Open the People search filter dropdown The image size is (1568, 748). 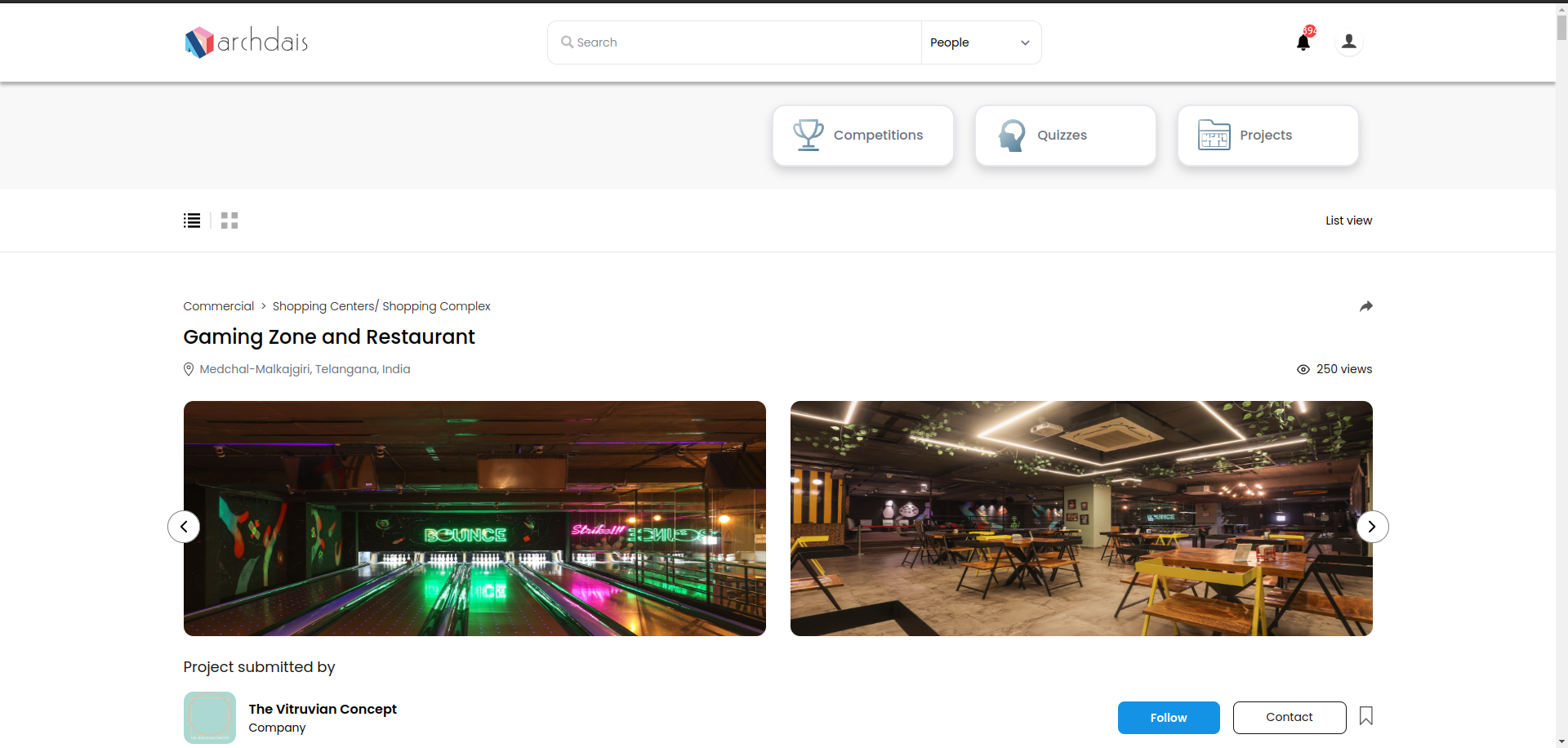[980, 42]
